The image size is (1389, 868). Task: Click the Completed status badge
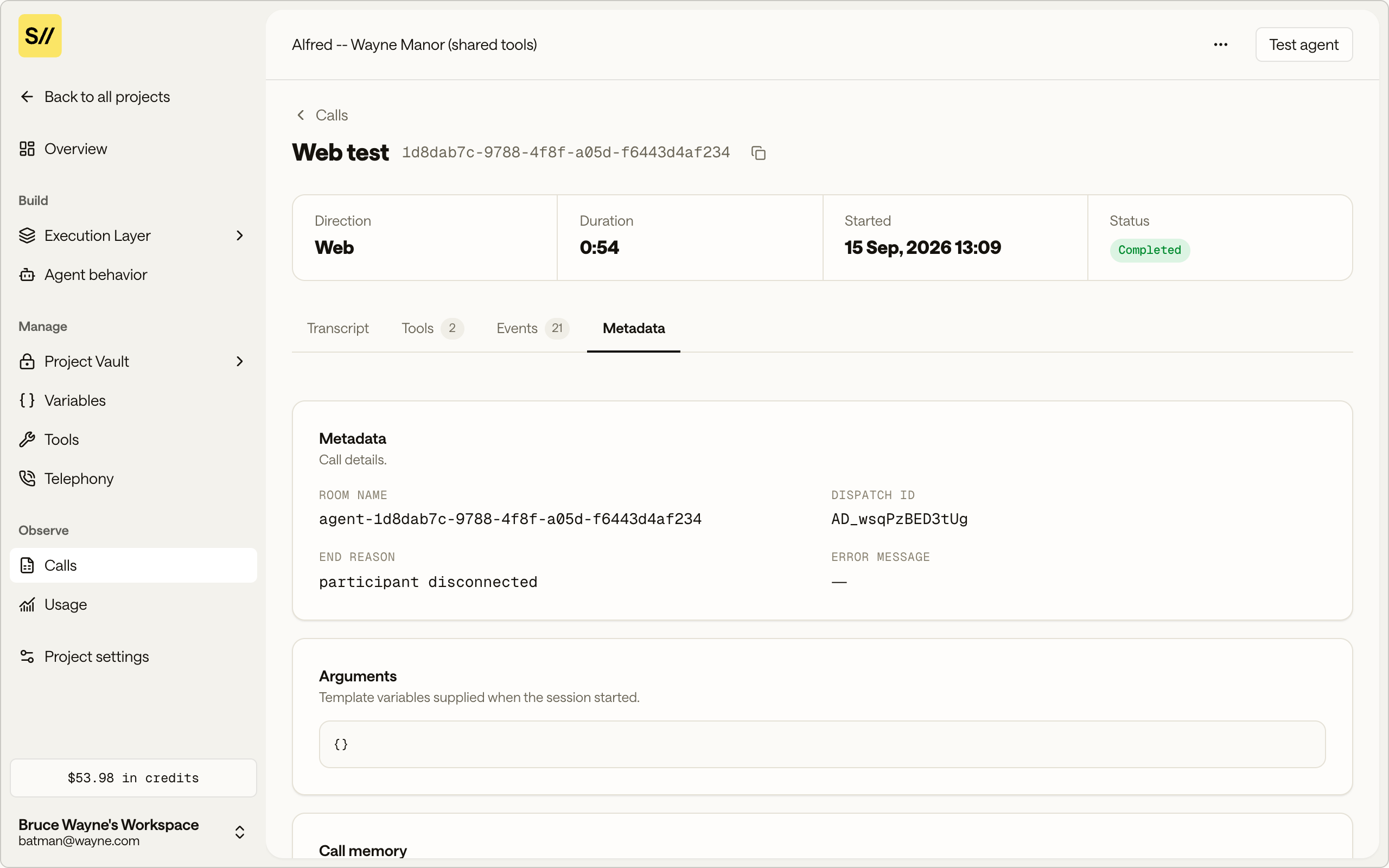(1149, 250)
